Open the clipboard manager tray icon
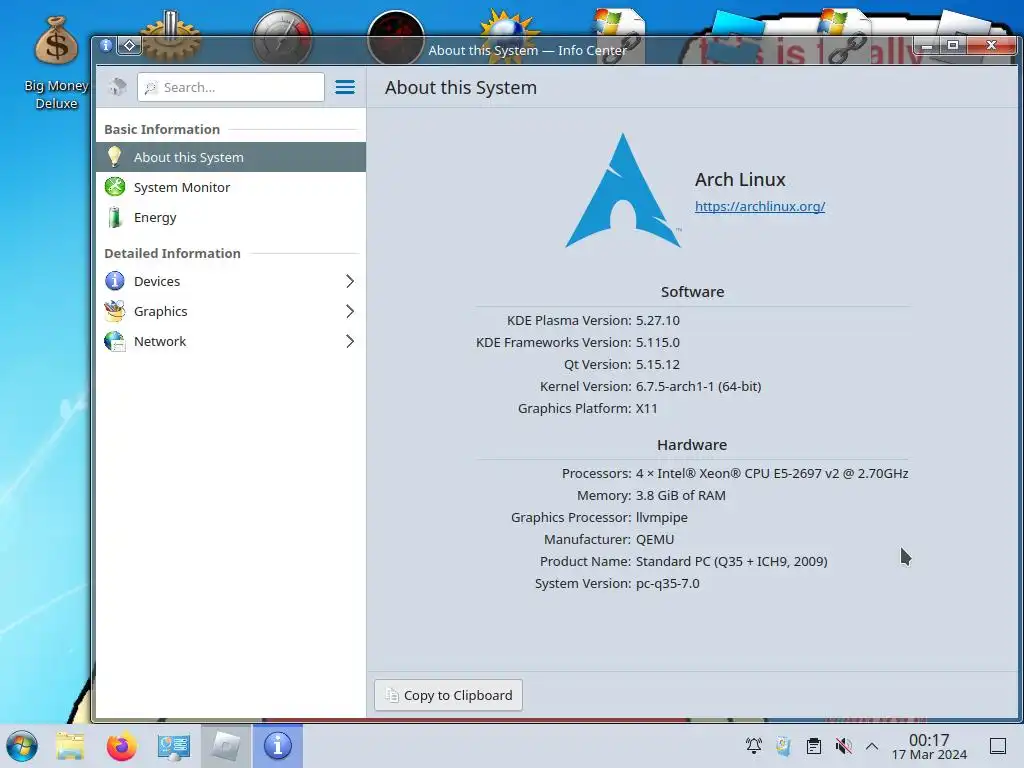Screen dimensions: 1024x768 [x=814, y=746]
